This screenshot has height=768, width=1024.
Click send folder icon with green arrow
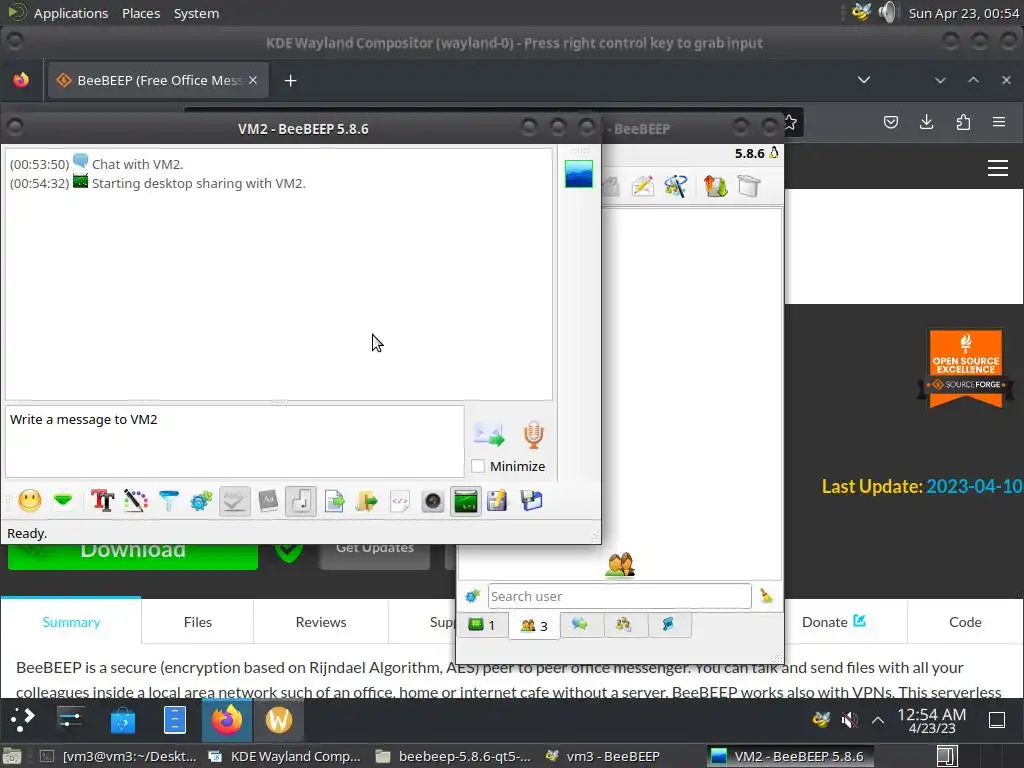(367, 501)
